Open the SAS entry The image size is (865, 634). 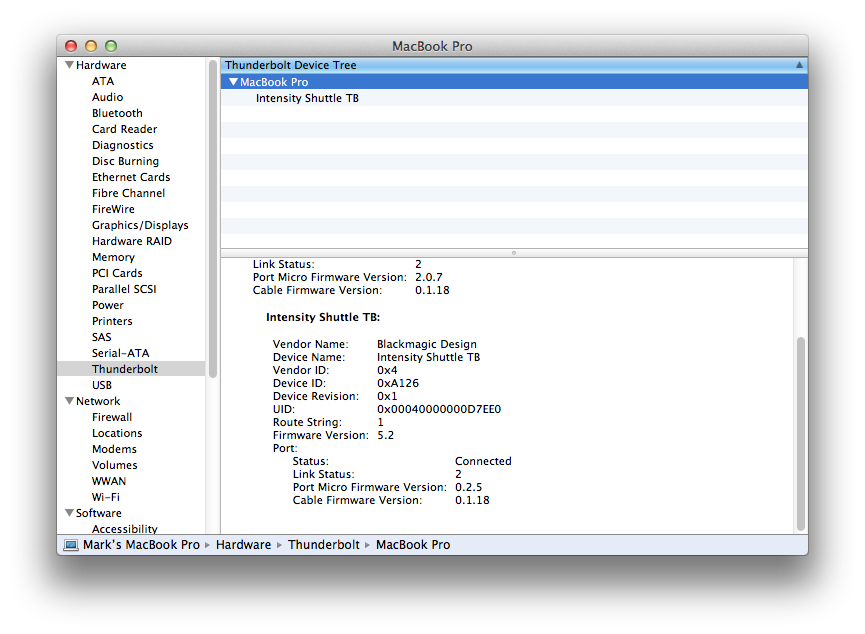102,337
